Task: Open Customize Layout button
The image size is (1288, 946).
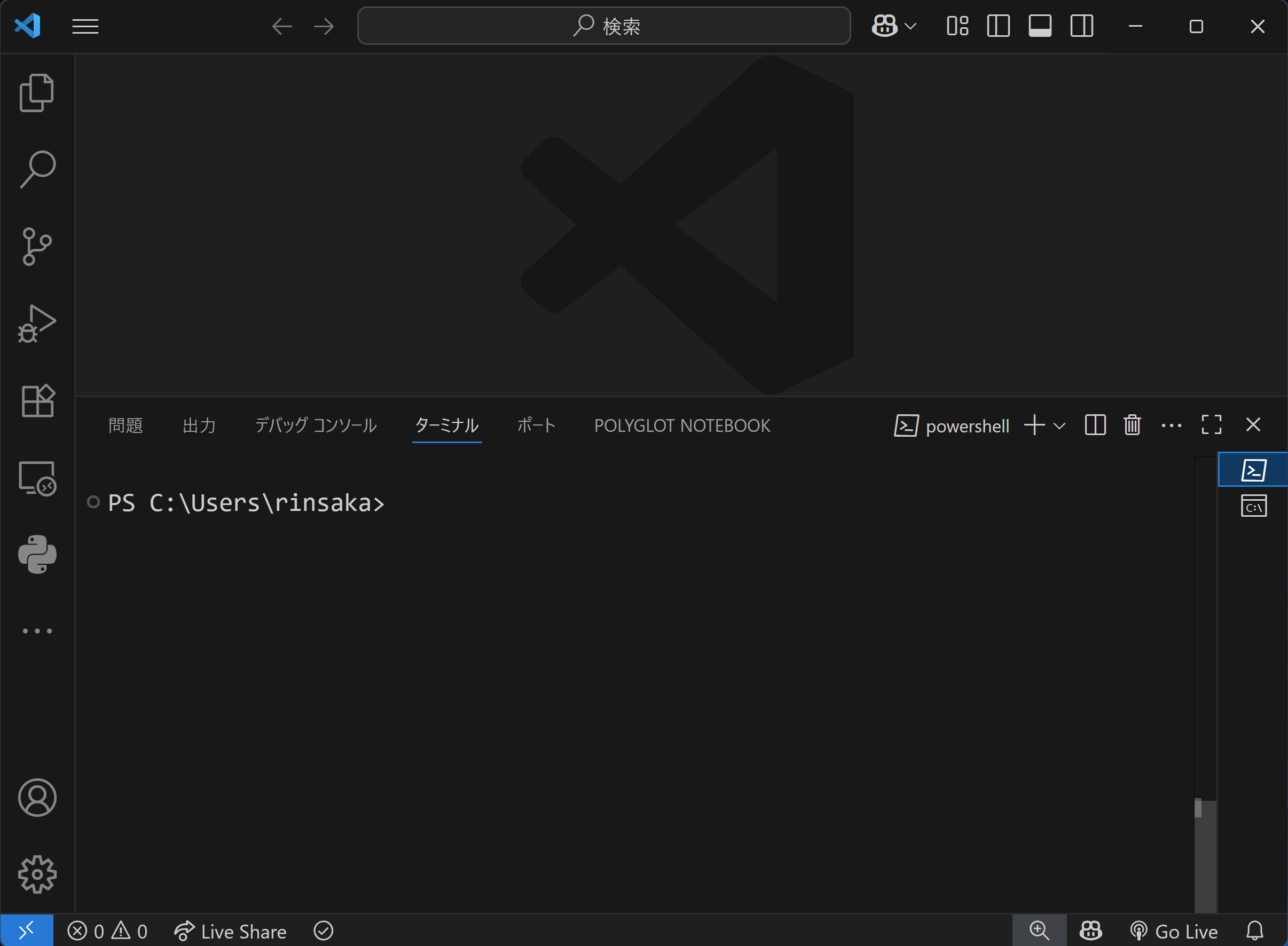Action: pos(957,26)
